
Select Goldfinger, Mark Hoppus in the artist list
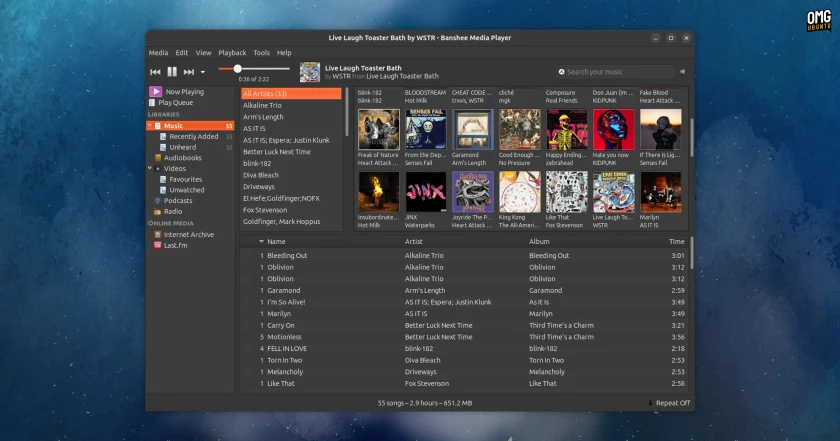tap(291, 221)
